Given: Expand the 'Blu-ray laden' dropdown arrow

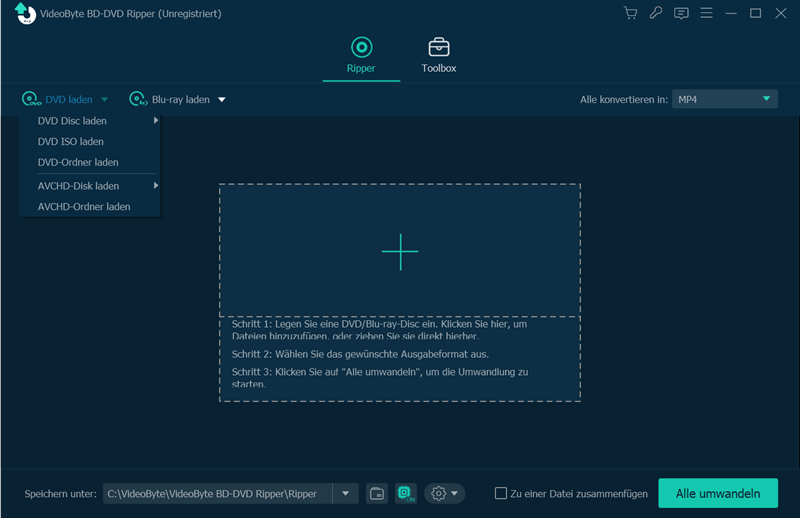Looking at the screenshot, I should coord(222,100).
